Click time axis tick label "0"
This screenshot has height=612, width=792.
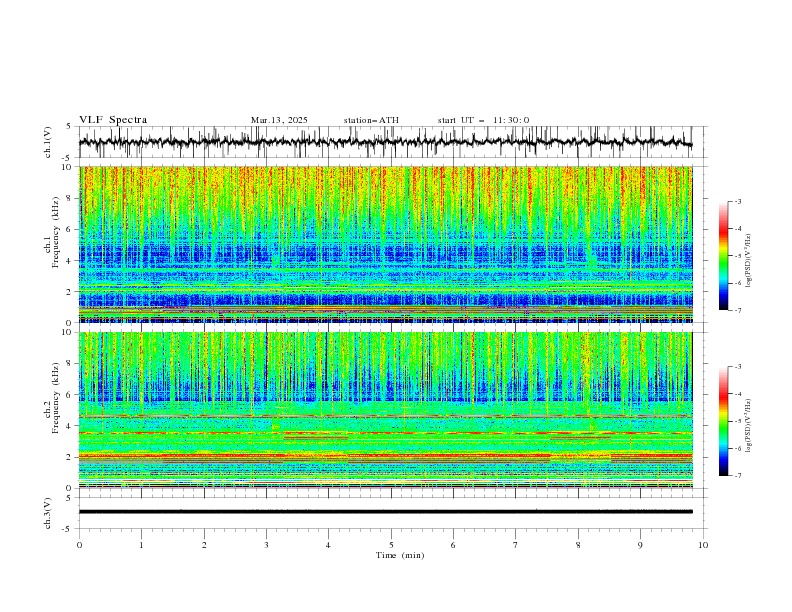pyautogui.click(x=79, y=545)
